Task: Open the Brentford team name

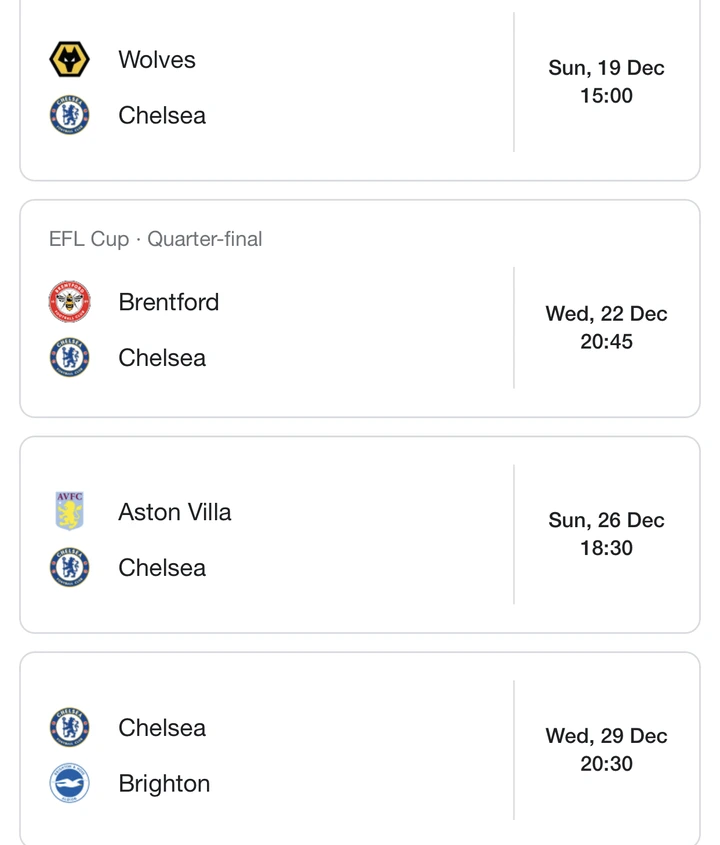Action: [169, 302]
